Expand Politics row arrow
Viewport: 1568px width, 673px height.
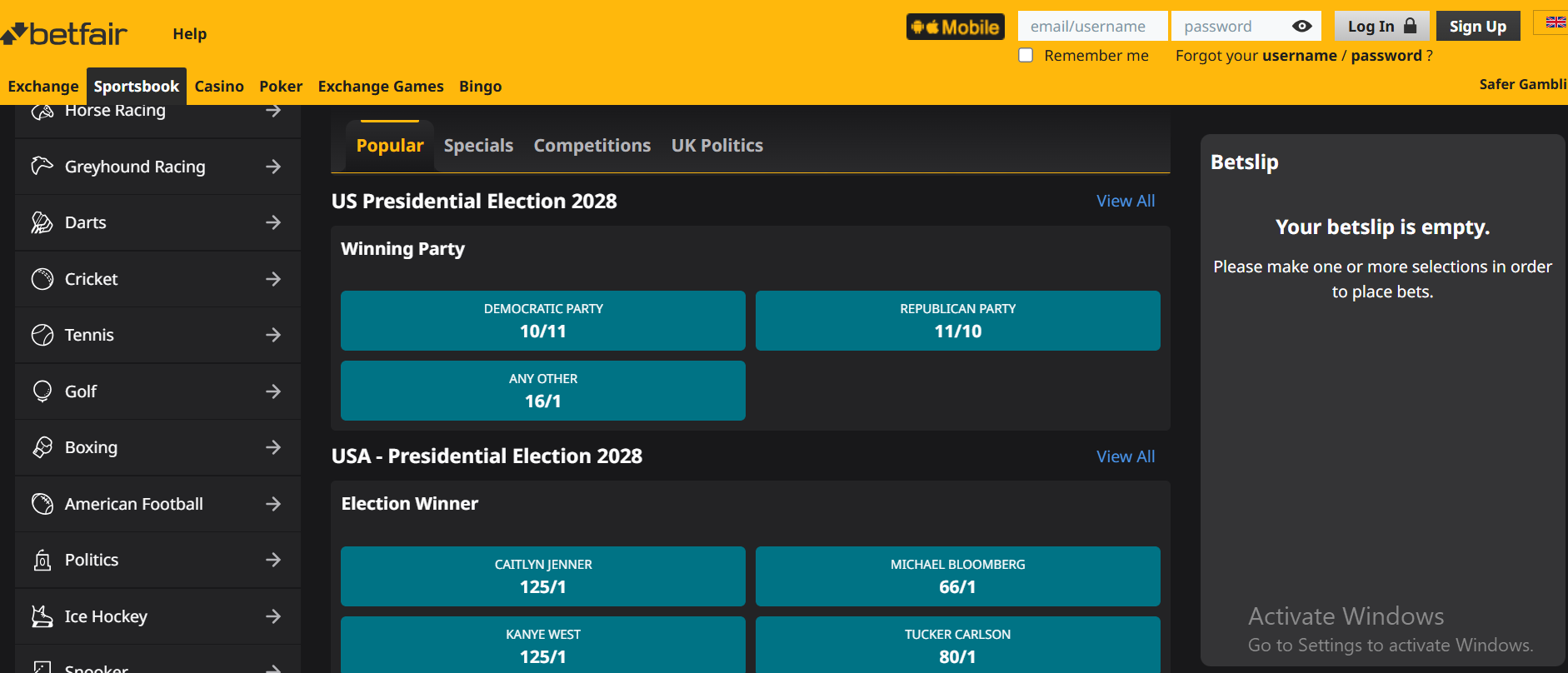point(273,560)
